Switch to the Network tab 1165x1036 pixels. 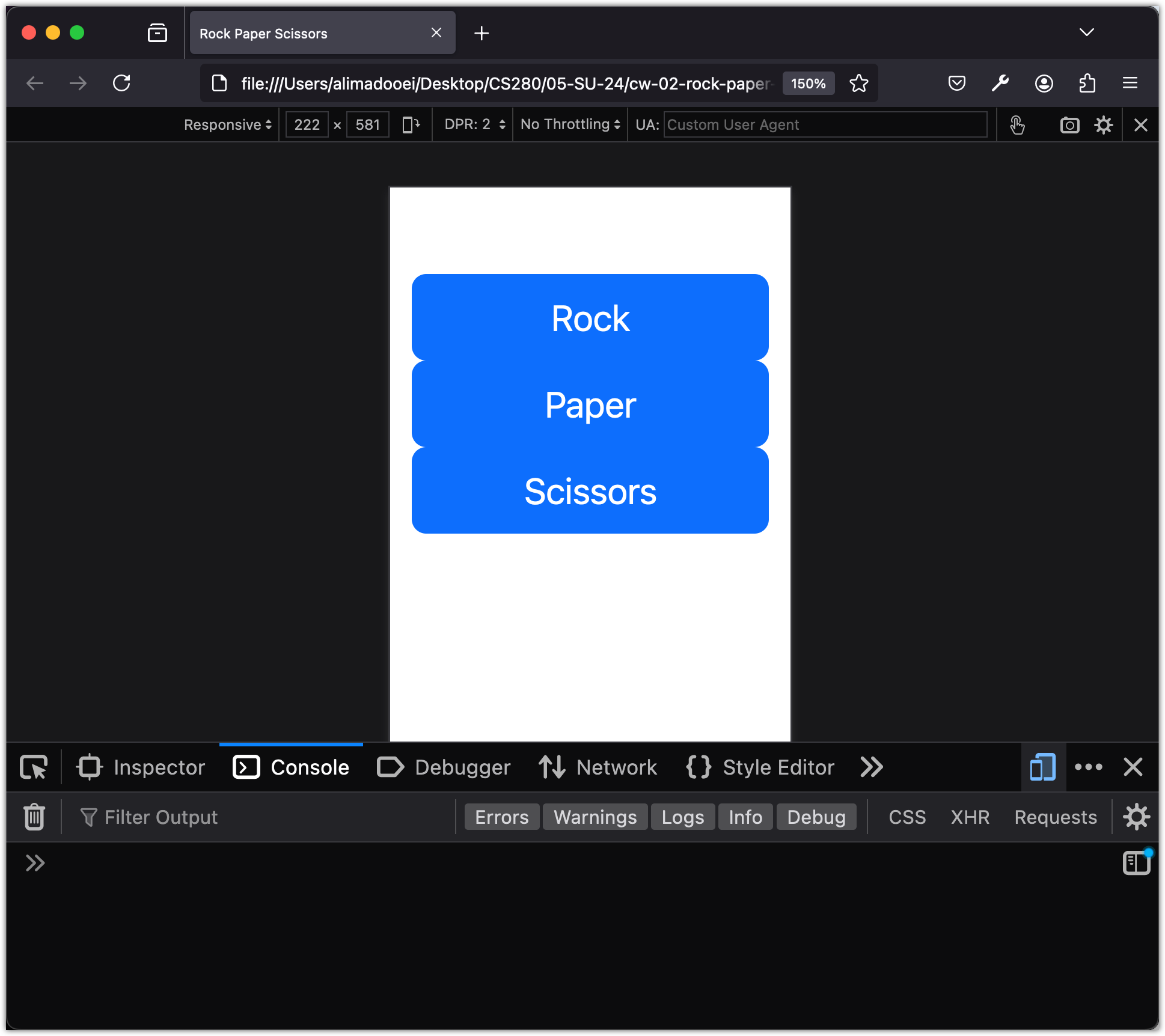point(598,767)
